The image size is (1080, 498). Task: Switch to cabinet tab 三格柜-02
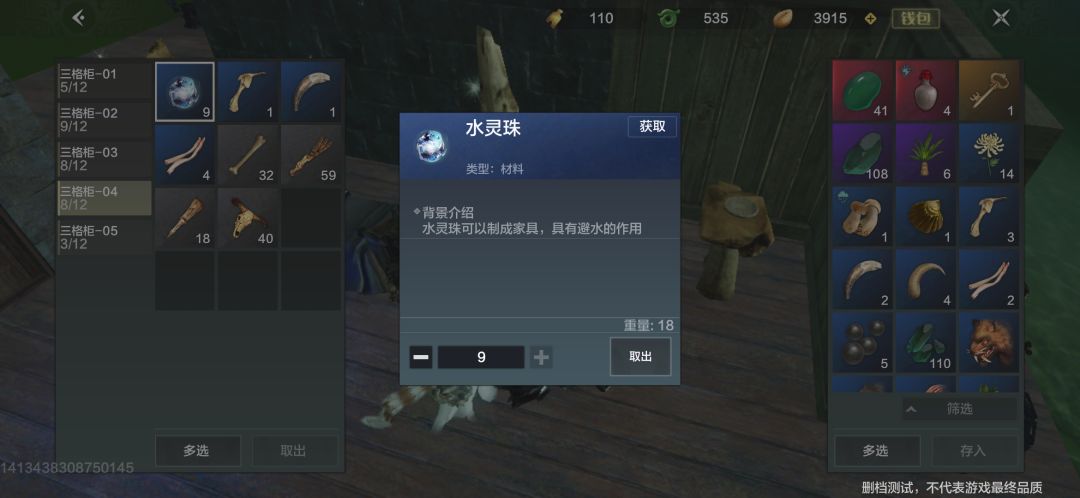pos(104,120)
